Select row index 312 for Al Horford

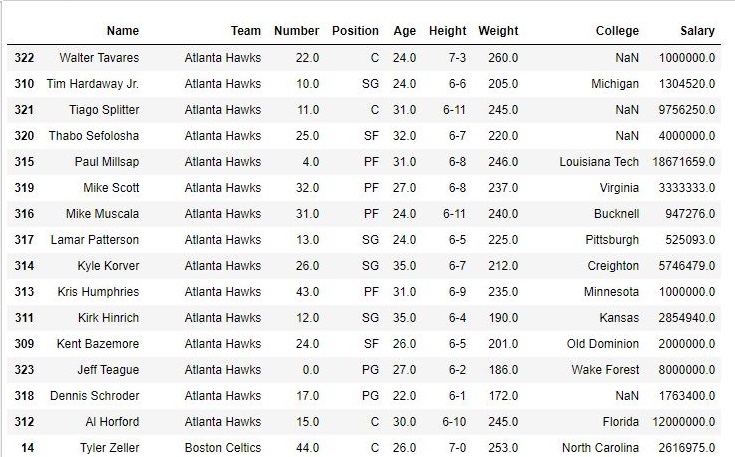click(24, 422)
